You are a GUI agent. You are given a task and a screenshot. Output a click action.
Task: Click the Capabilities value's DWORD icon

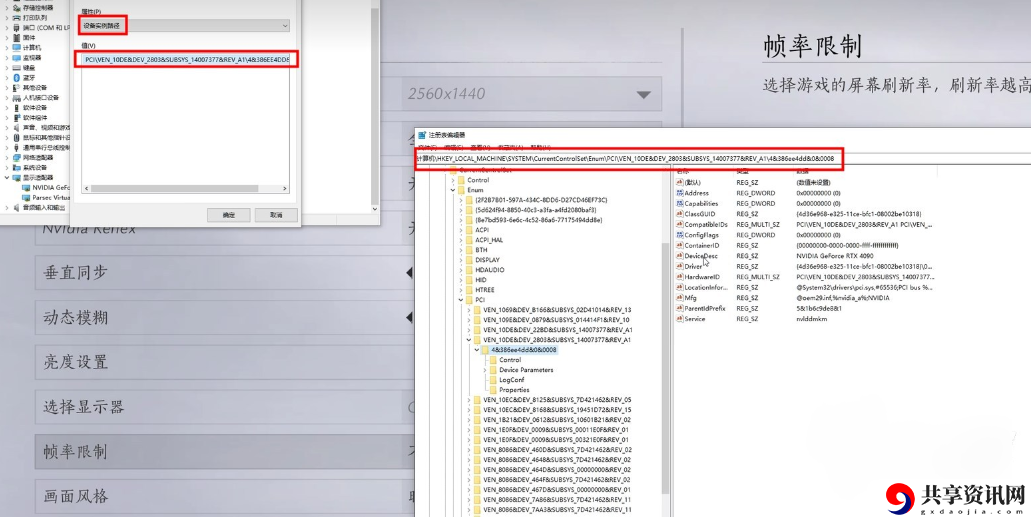coord(680,204)
